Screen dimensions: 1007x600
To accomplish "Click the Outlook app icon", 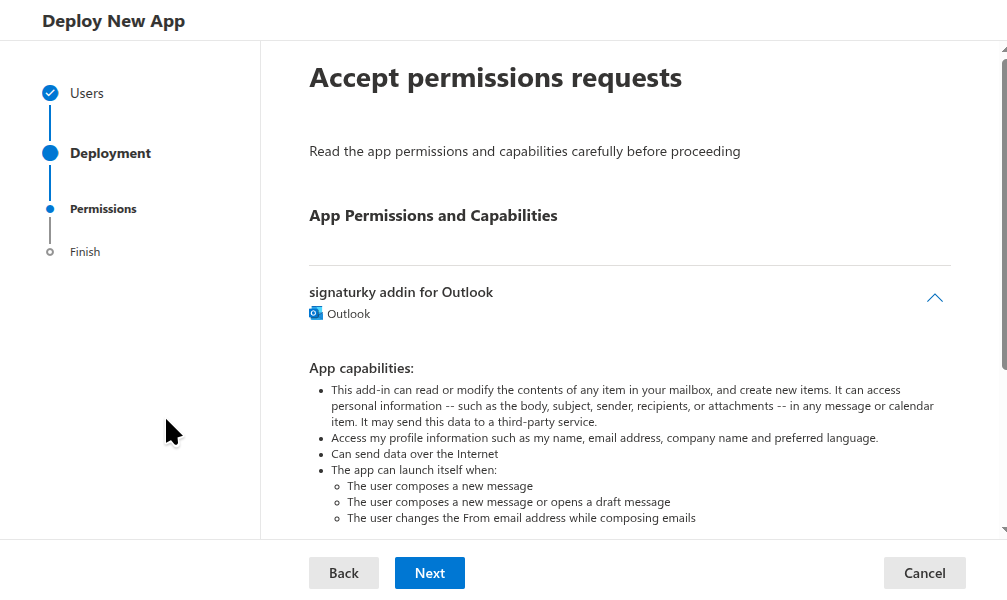I will pyautogui.click(x=315, y=313).
